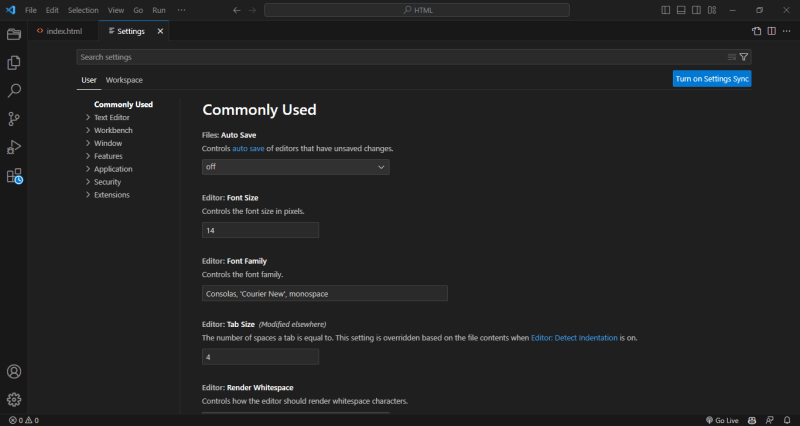Go forward with the right arrow

[252, 10]
